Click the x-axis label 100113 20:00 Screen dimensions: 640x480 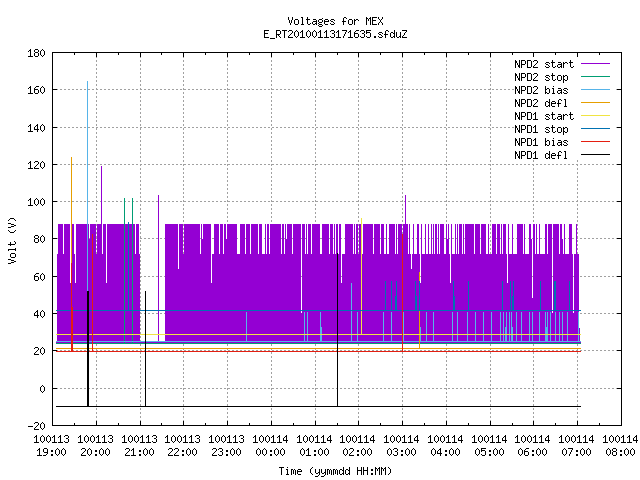tap(96, 446)
